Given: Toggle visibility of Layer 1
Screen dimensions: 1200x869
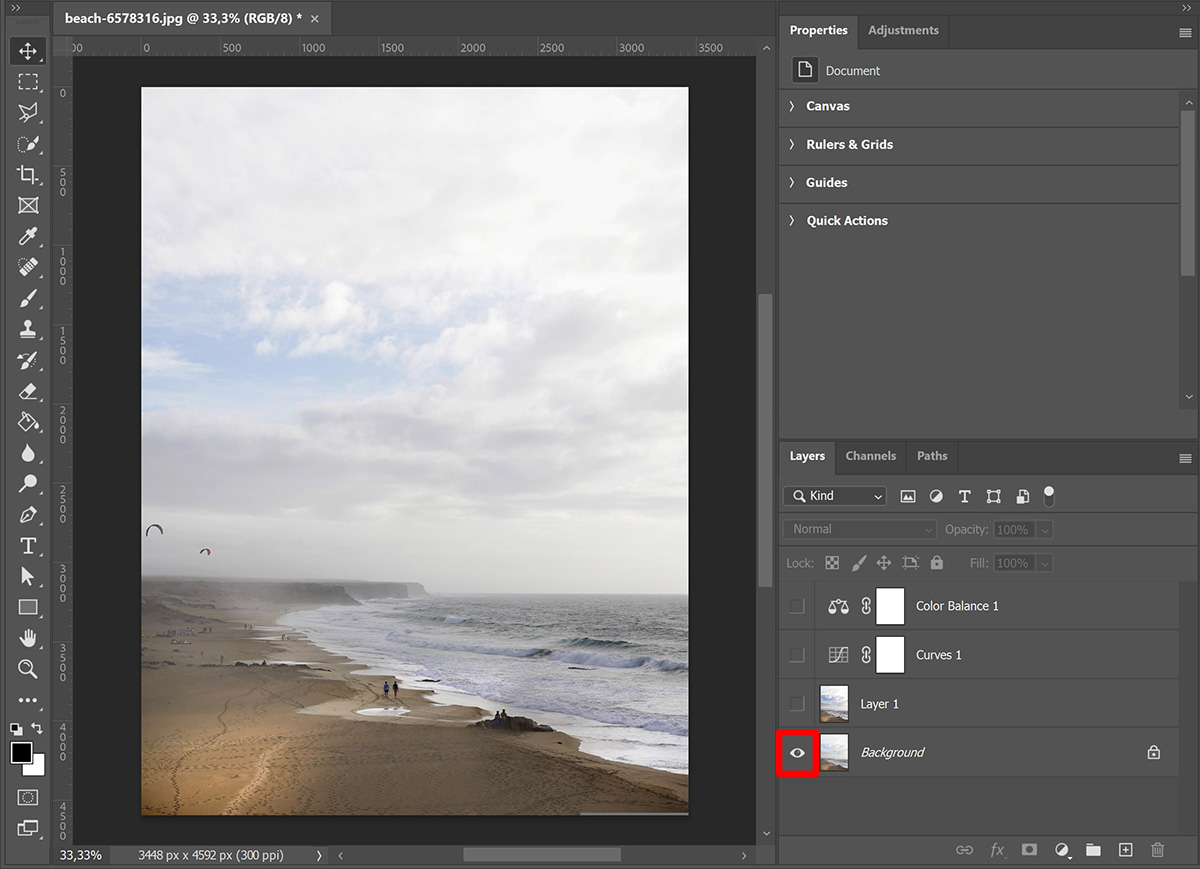Looking at the screenshot, I should point(796,704).
